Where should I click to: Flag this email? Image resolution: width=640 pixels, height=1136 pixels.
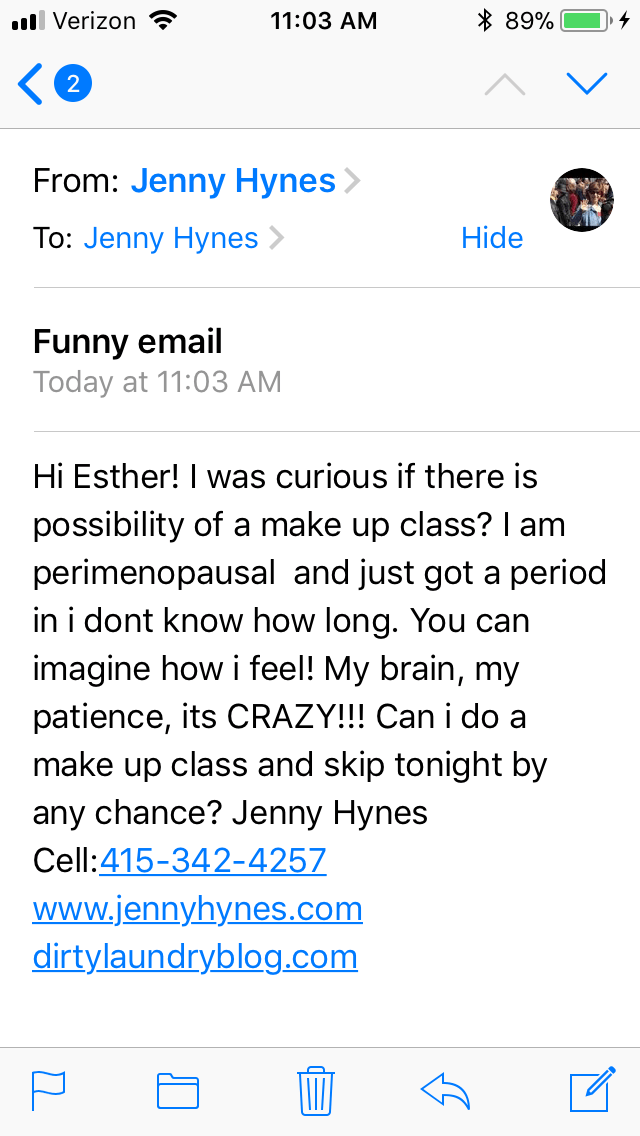[49, 1090]
